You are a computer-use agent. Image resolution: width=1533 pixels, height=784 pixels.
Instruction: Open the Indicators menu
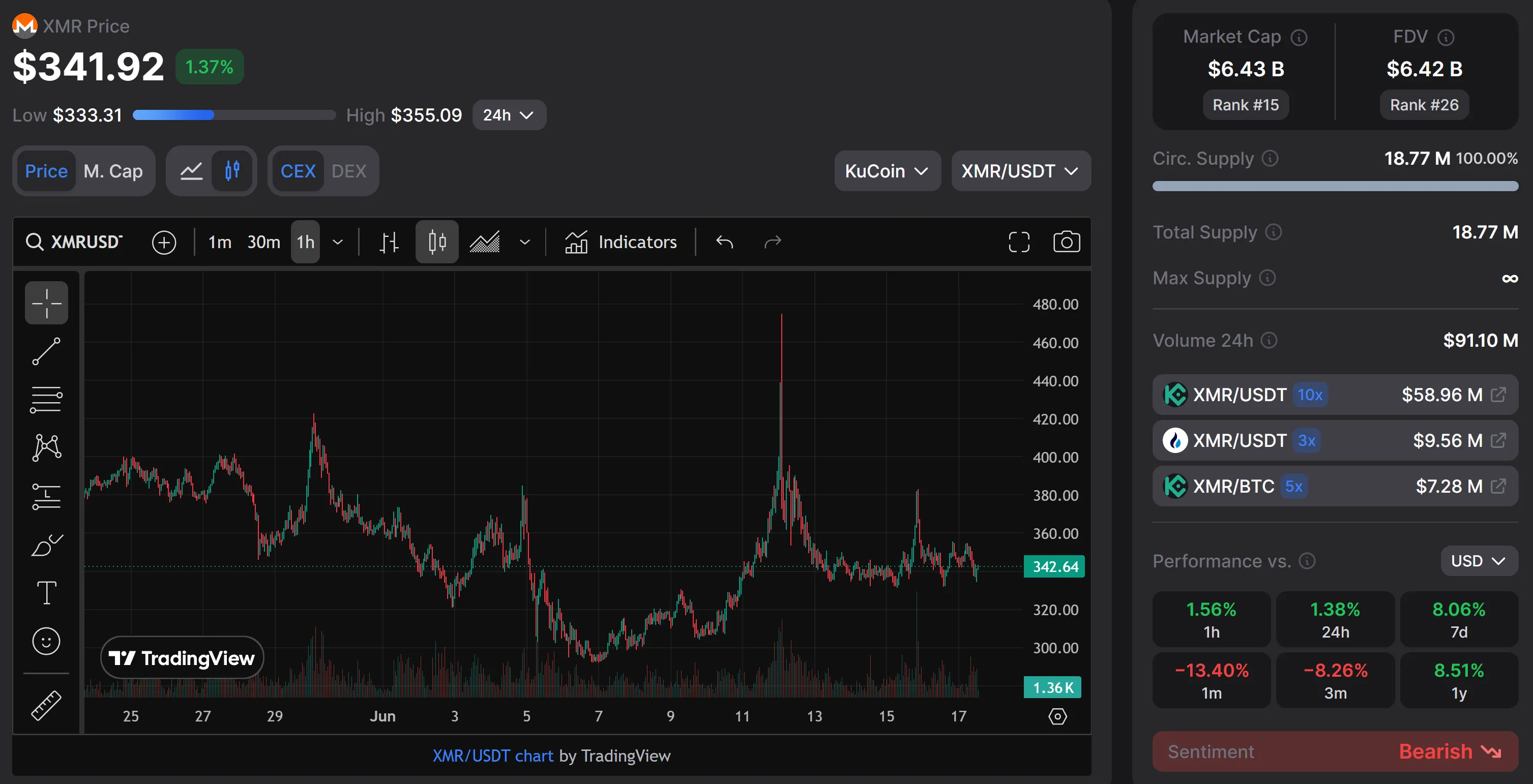pyautogui.click(x=620, y=242)
